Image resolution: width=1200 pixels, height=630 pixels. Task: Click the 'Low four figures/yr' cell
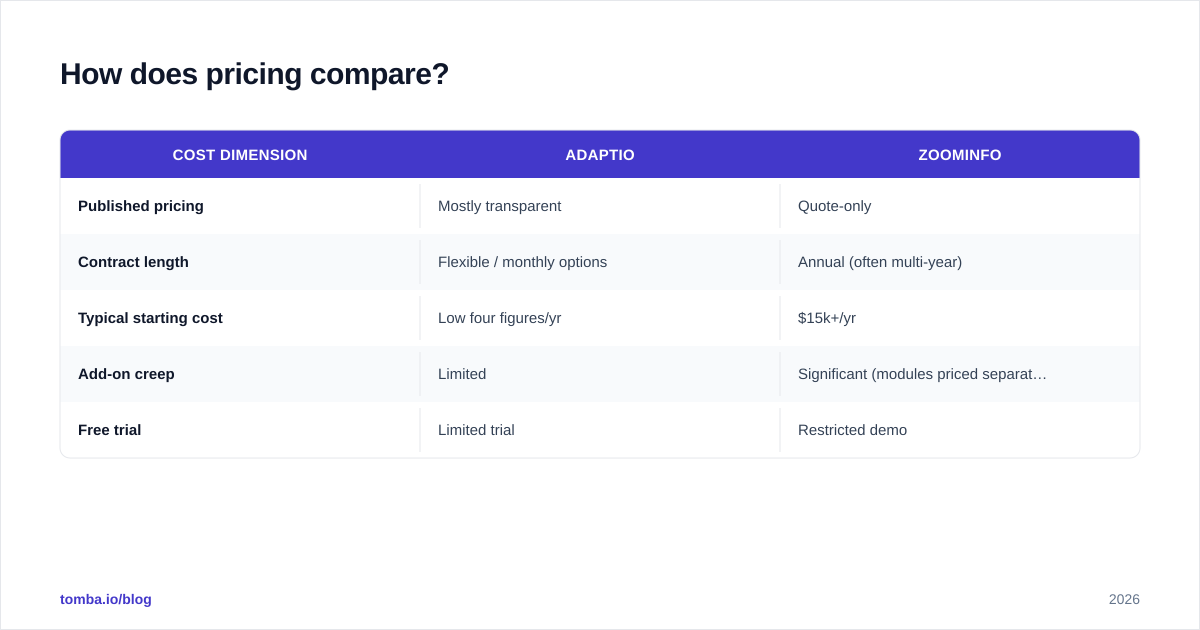(x=500, y=318)
